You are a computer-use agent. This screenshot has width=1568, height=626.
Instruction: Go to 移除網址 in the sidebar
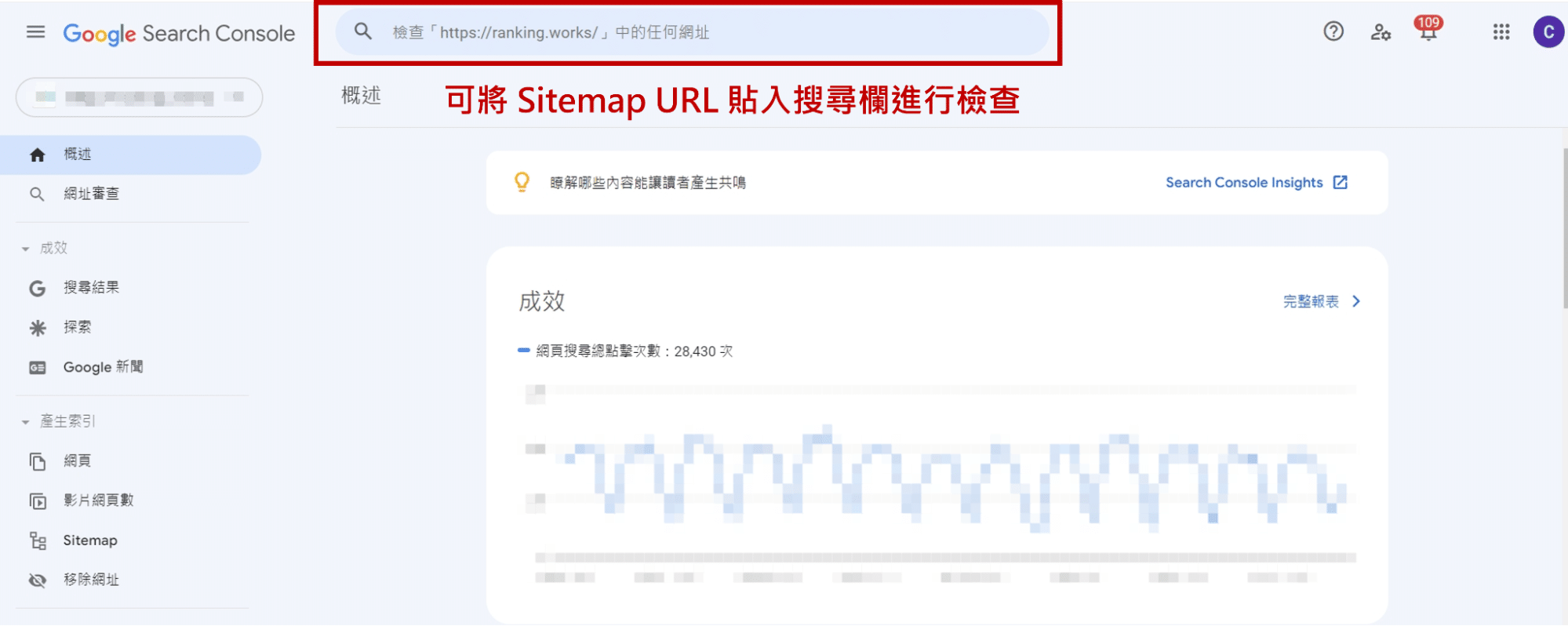click(x=91, y=580)
